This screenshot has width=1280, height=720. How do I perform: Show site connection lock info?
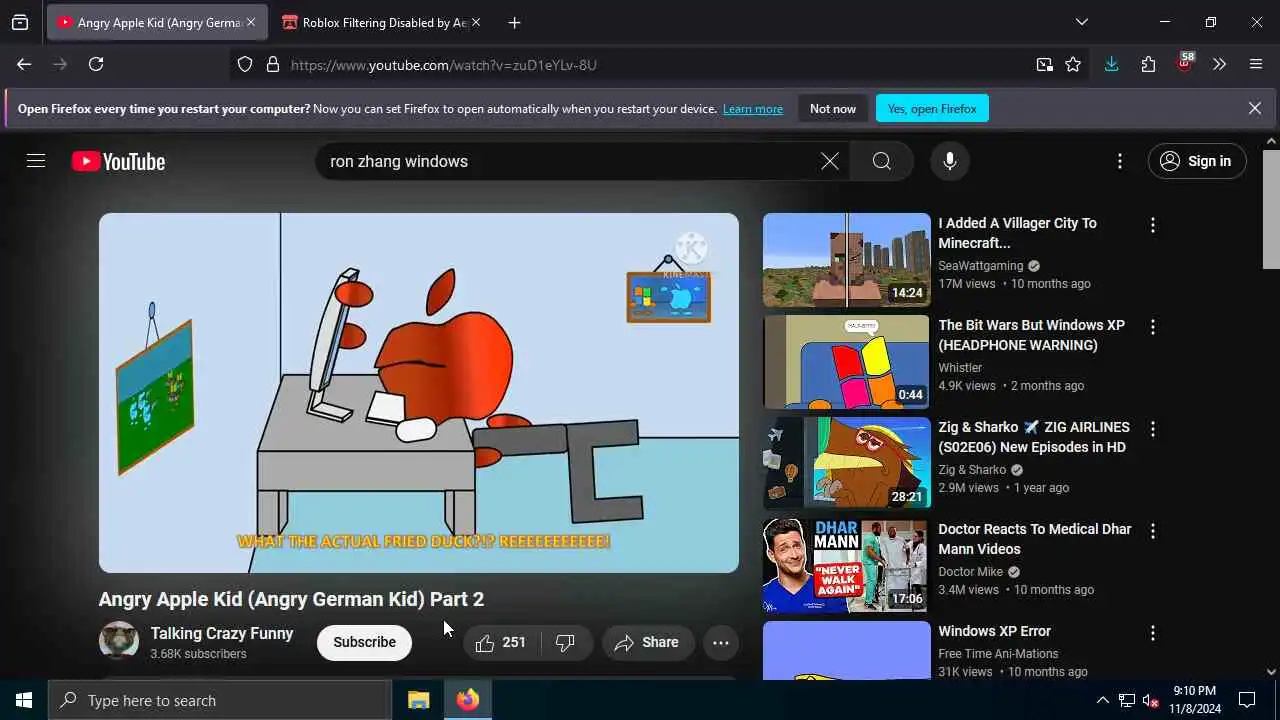[272, 65]
